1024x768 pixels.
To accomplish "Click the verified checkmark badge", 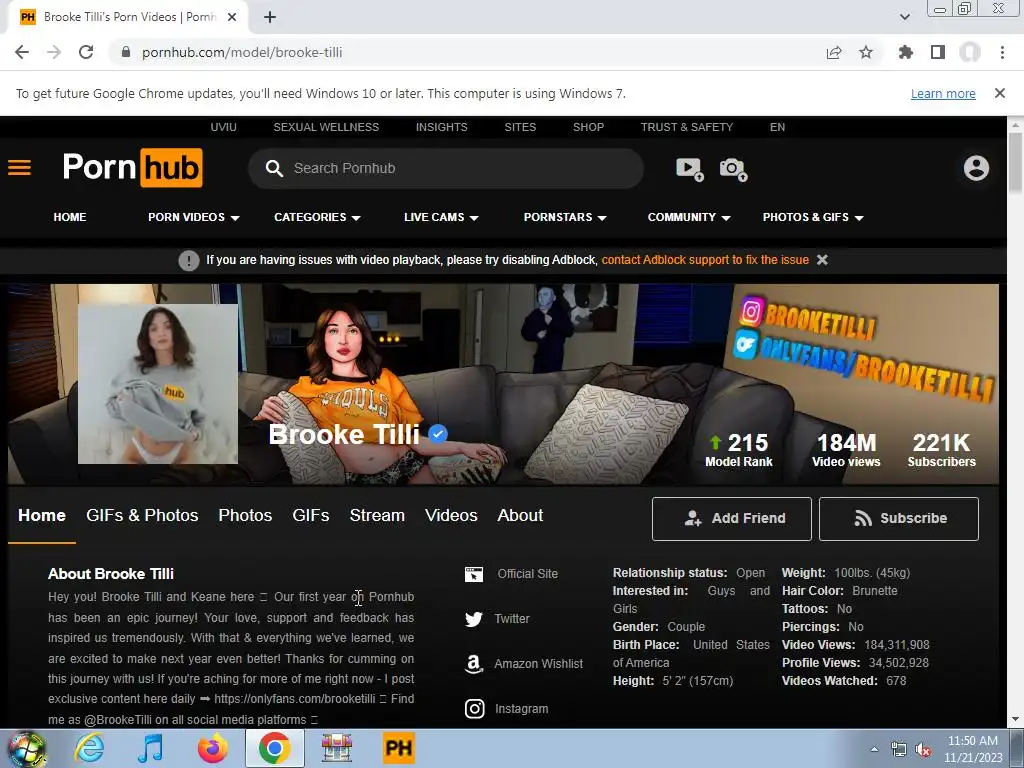I will (438, 434).
